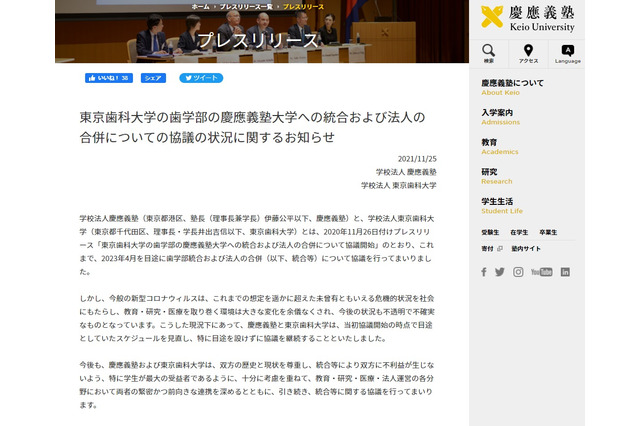This screenshot has height=426, width=640.
Task: Open the access (アクセス) map pin icon
Action: coord(528,53)
